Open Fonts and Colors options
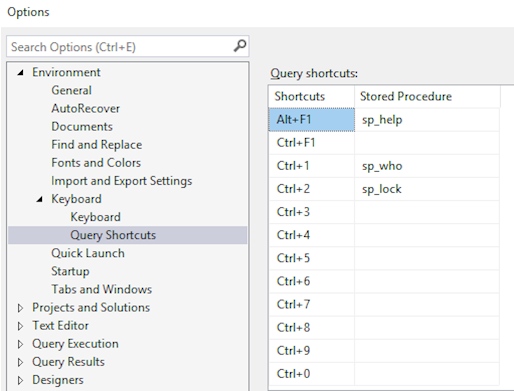514x391 pixels. [x=96, y=163]
